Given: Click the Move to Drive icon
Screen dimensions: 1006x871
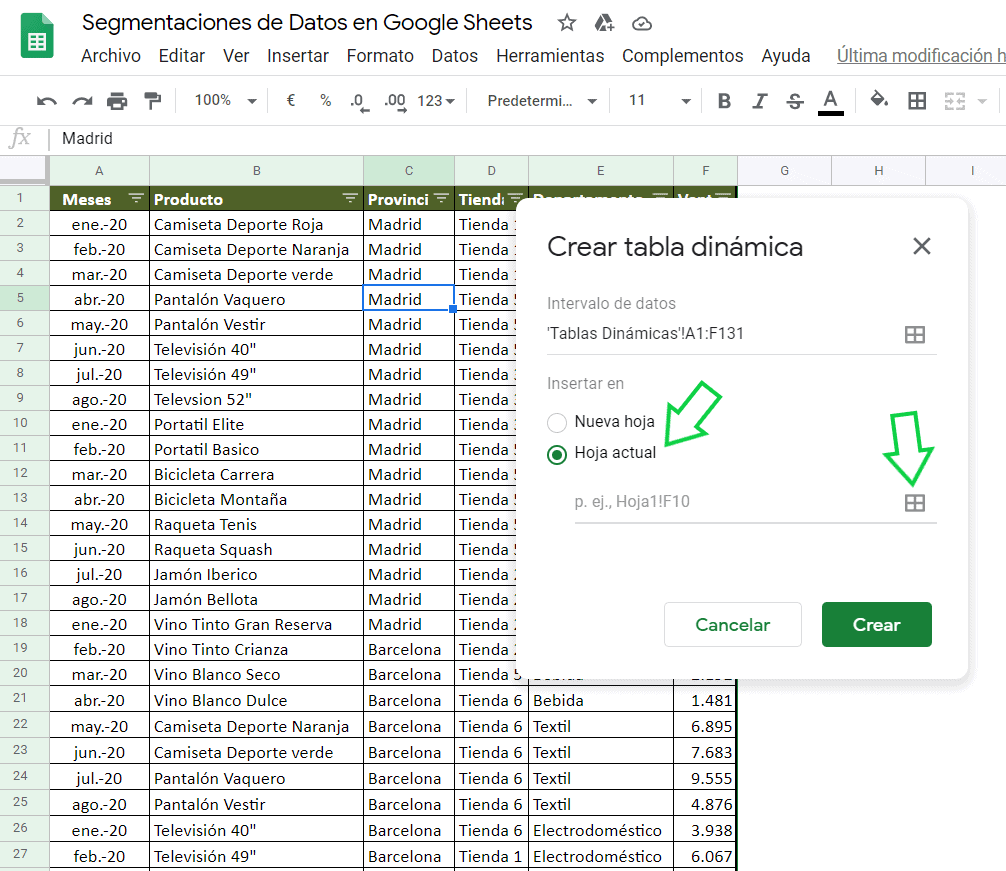Looking at the screenshot, I should pyautogui.click(x=604, y=23).
